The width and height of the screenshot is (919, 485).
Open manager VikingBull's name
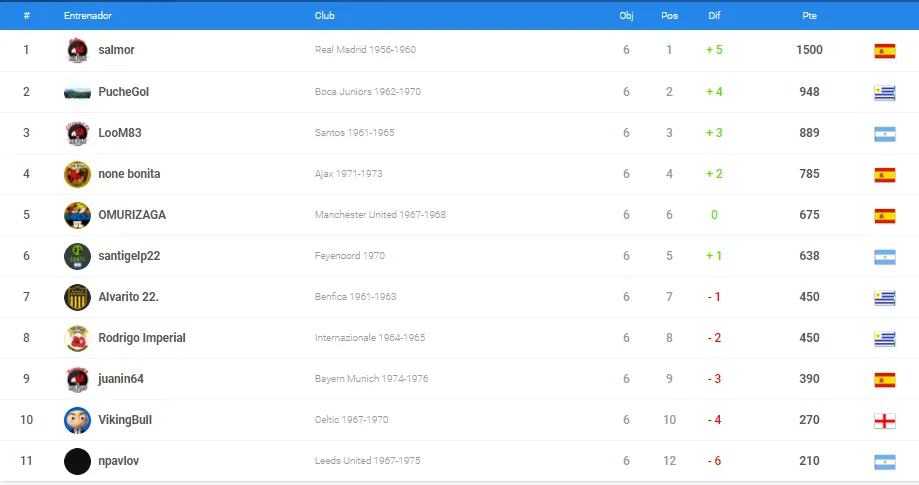coord(125,420)
